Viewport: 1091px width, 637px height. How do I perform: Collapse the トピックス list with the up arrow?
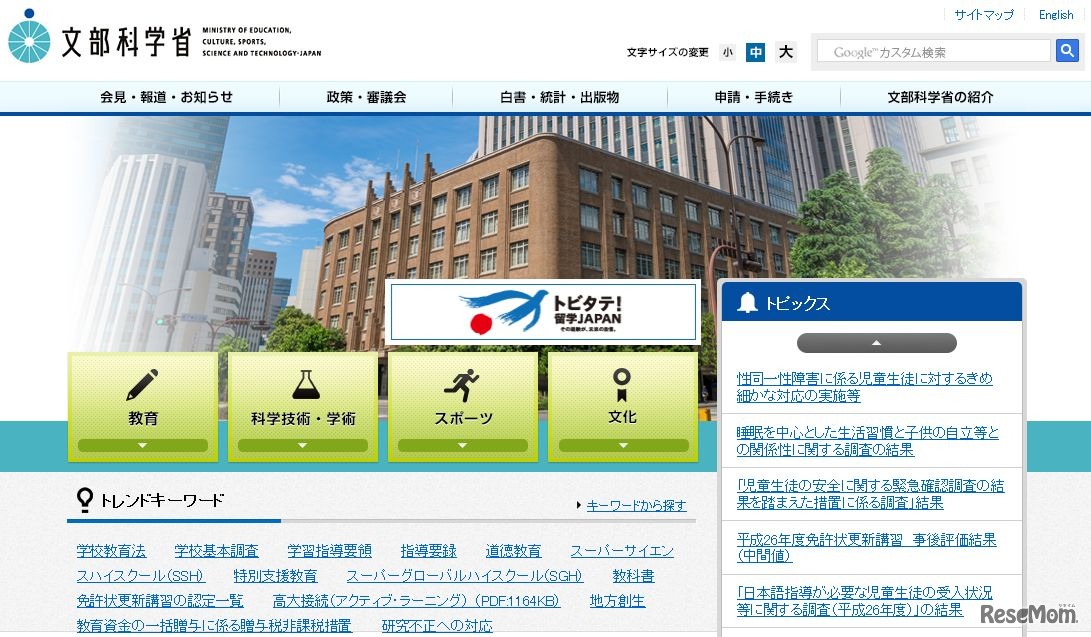[874, 342]
